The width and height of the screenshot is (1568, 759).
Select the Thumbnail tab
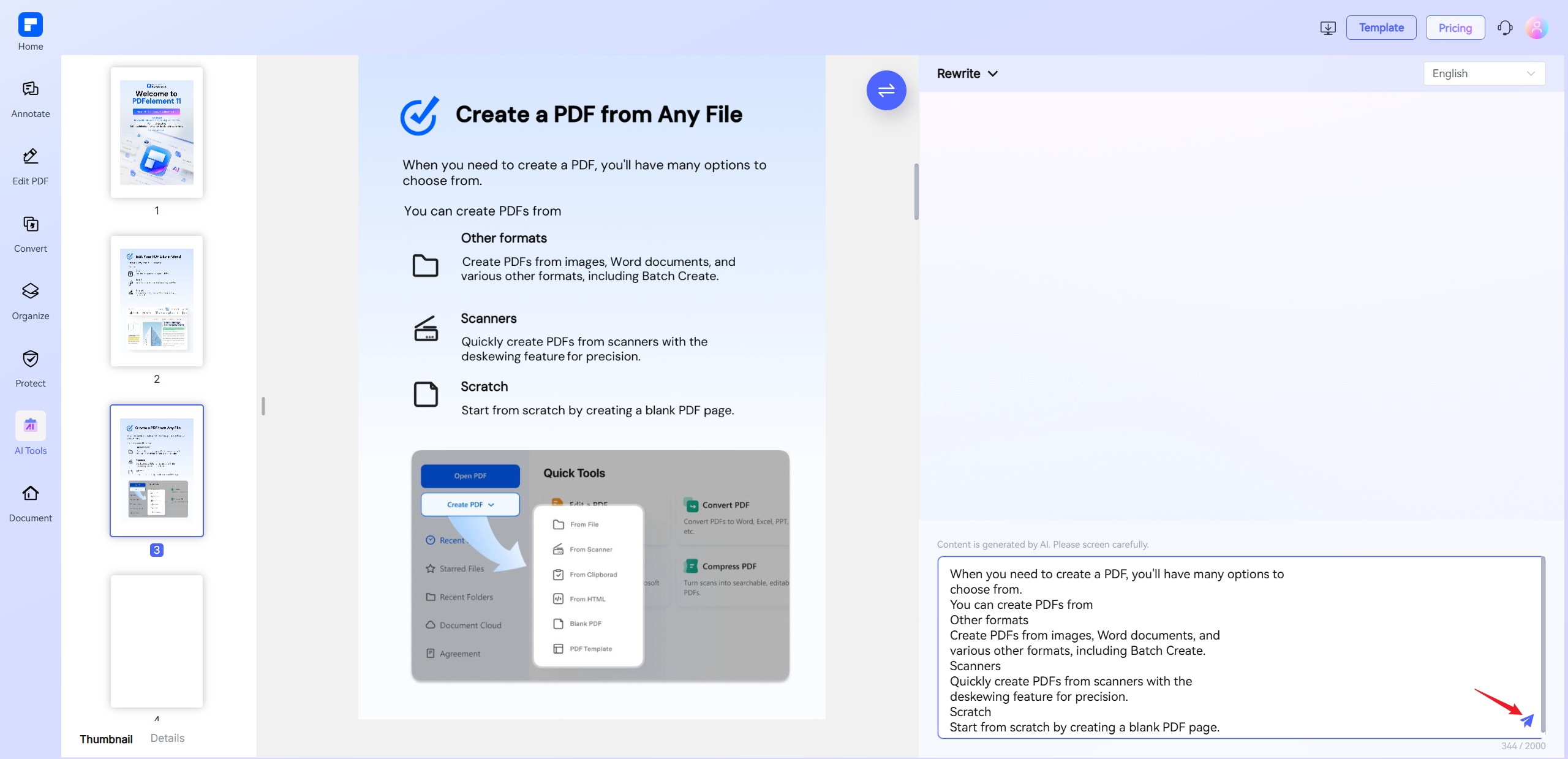[x=106, y=739]
